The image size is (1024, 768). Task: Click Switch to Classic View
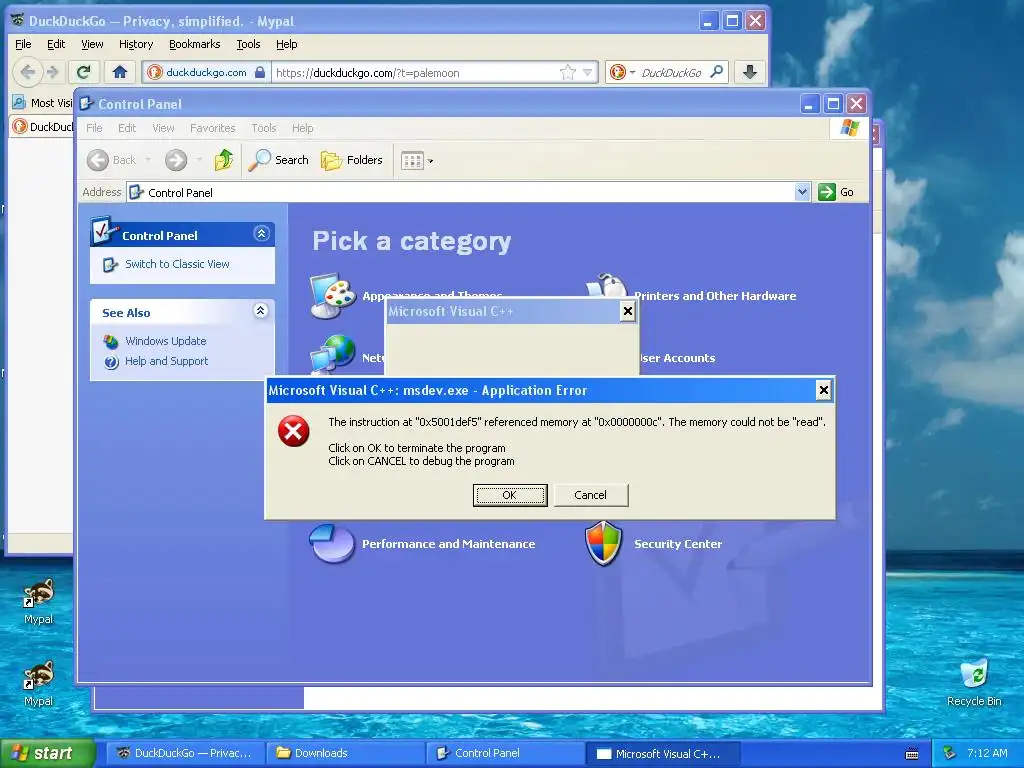pos(177,264)
